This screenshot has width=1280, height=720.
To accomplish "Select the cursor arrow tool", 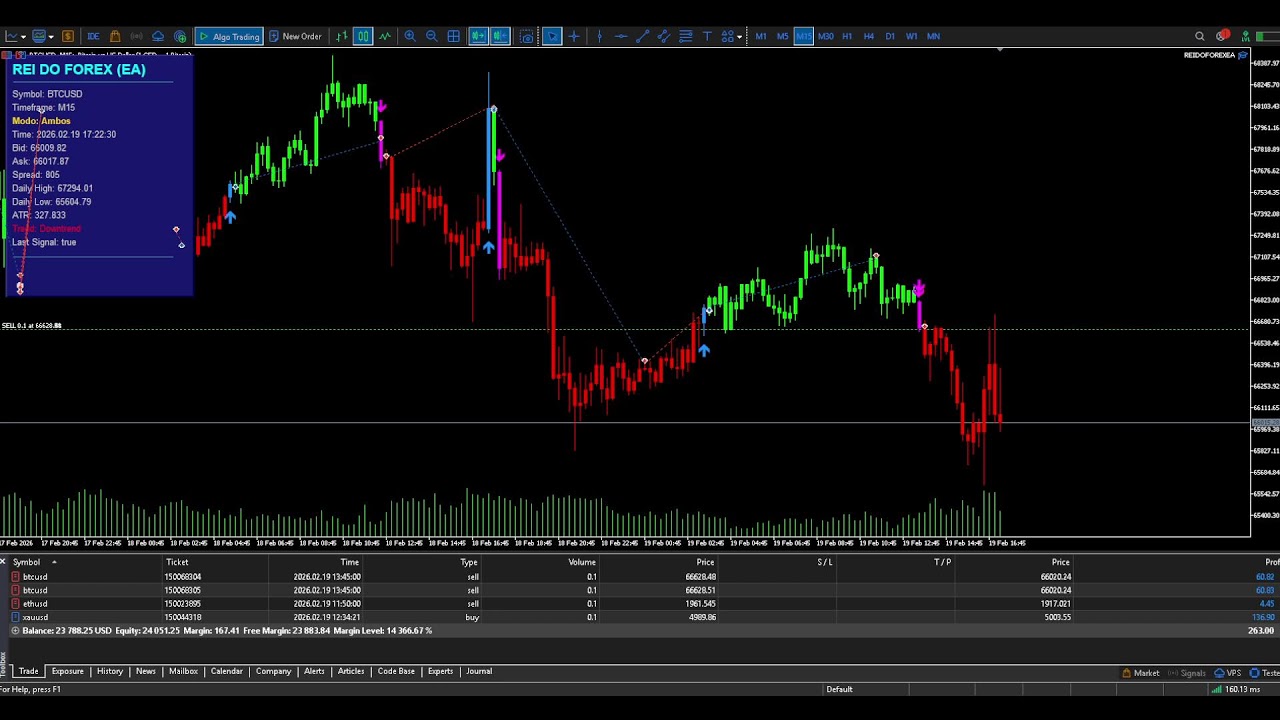I will [552, 36].
